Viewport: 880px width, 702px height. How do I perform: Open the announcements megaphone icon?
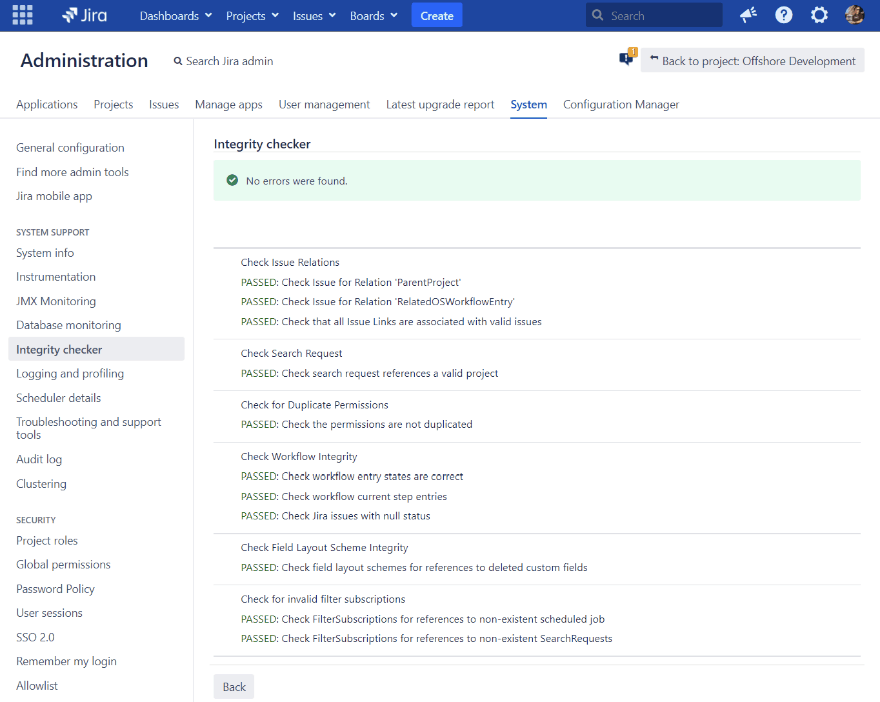[x=747, y=14]
